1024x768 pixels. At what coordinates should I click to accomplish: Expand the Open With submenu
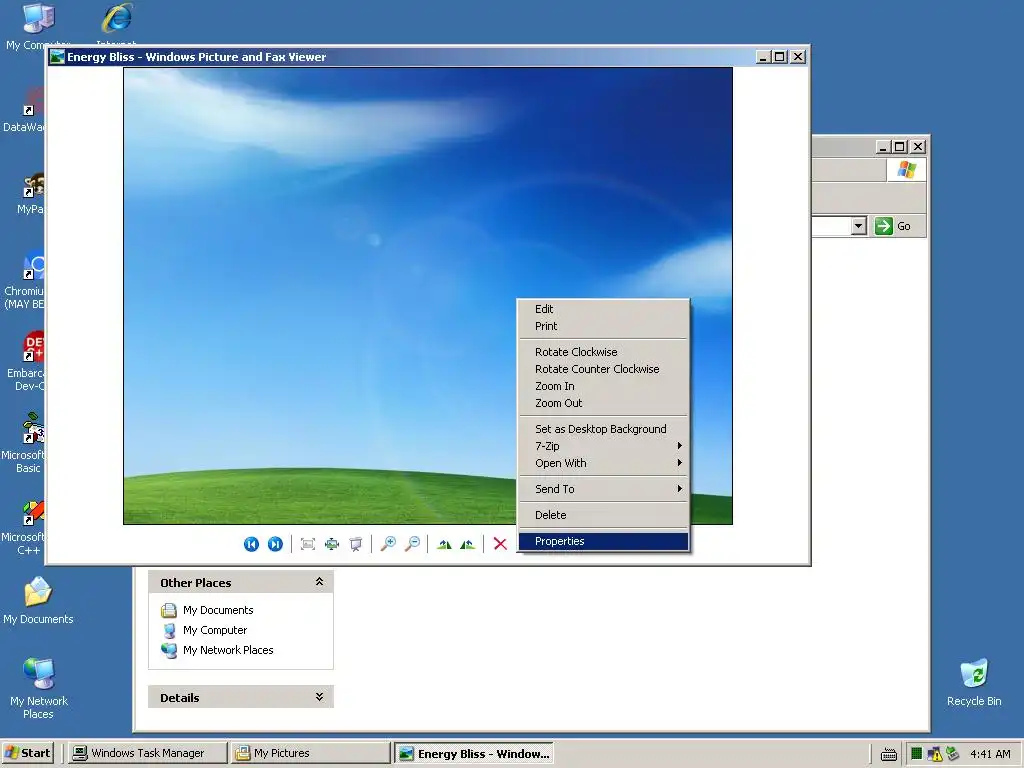603,463
